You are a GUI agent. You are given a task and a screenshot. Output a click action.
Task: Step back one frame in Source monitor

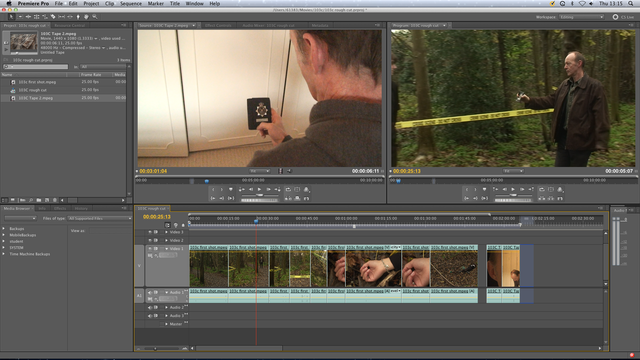[x=251, y=189]
